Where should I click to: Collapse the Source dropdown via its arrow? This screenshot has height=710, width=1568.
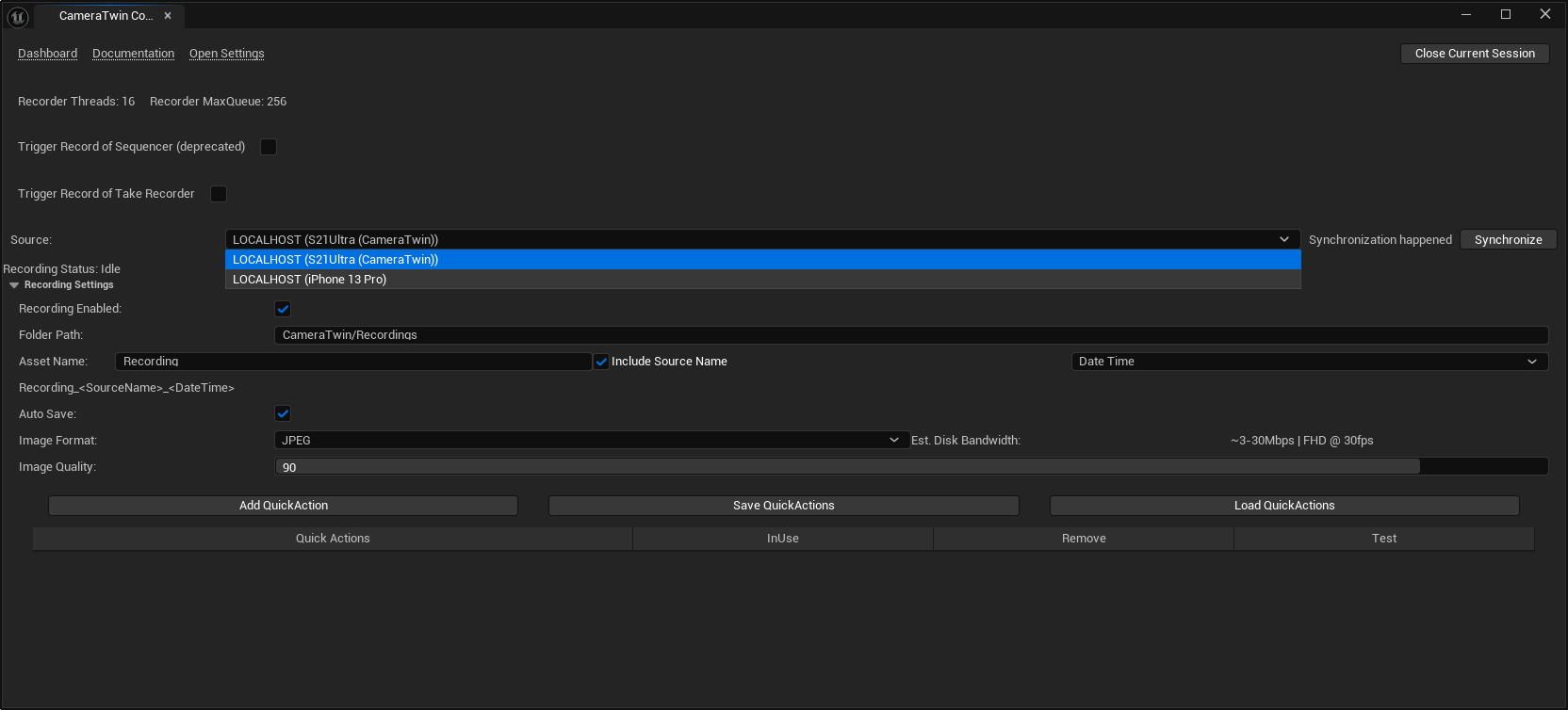point(1283,240)
